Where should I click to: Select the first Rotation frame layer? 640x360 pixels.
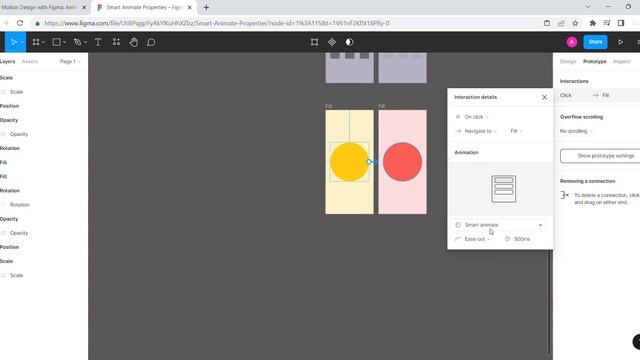tap(10, 149)
